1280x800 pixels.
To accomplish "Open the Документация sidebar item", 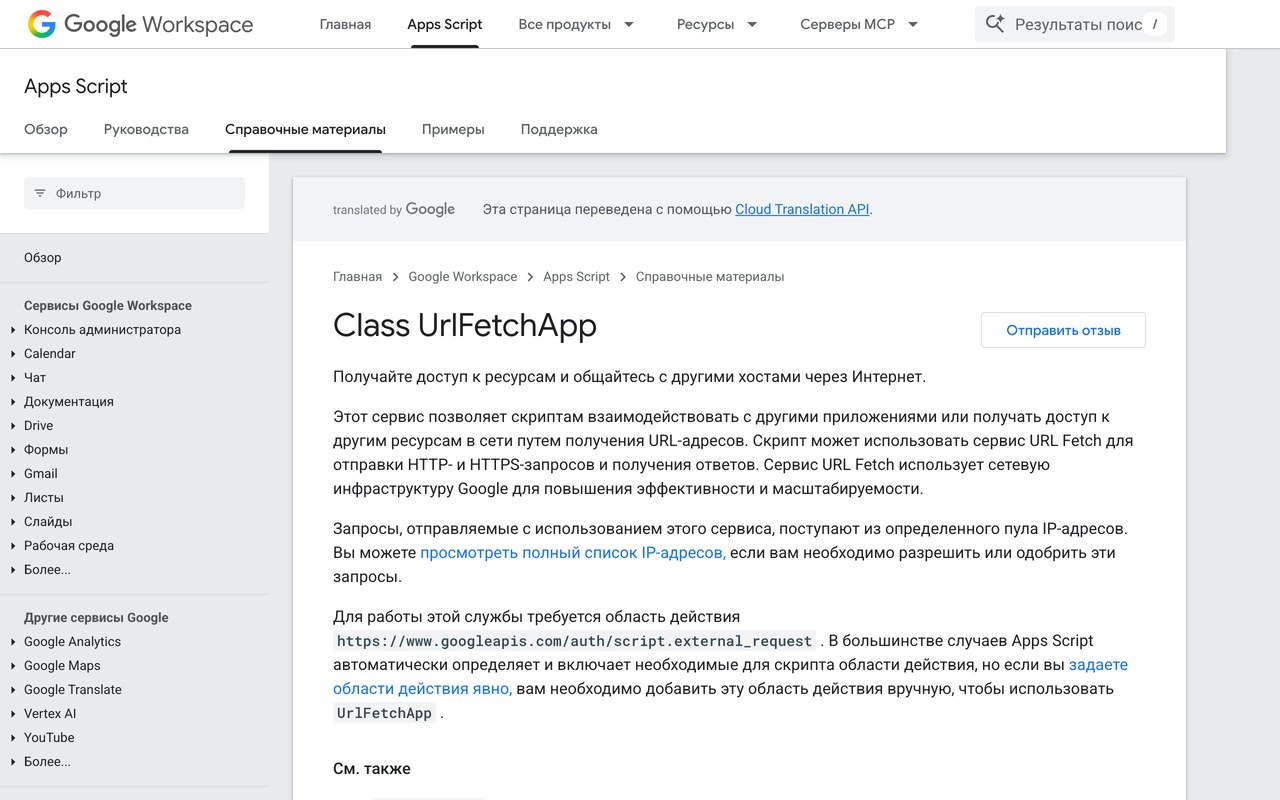I will pyautogui.click(x=69, y=402).
